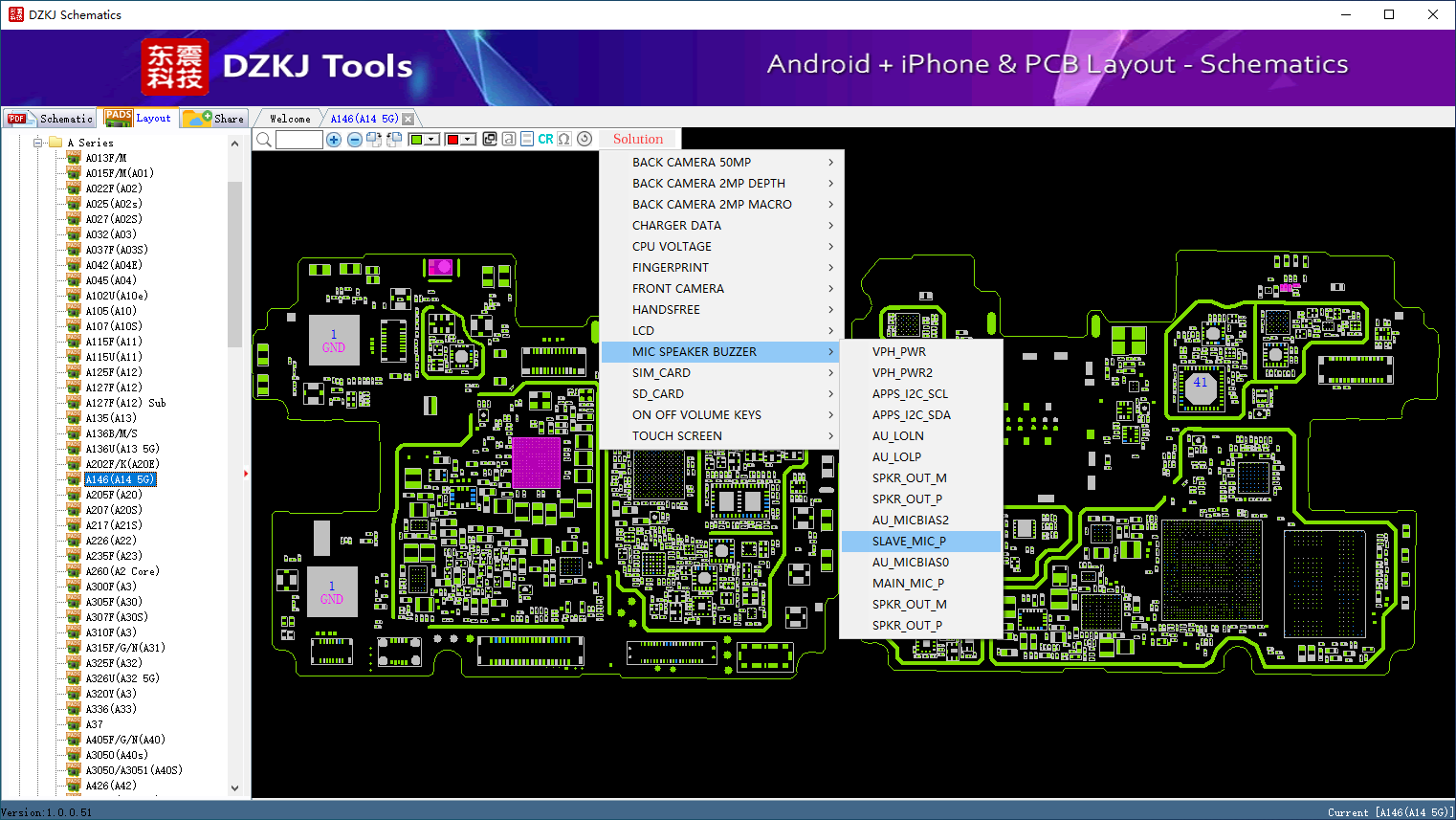1456x820 pixels.
Task: Click the toolbar search input box
Action: pos(299,140)
